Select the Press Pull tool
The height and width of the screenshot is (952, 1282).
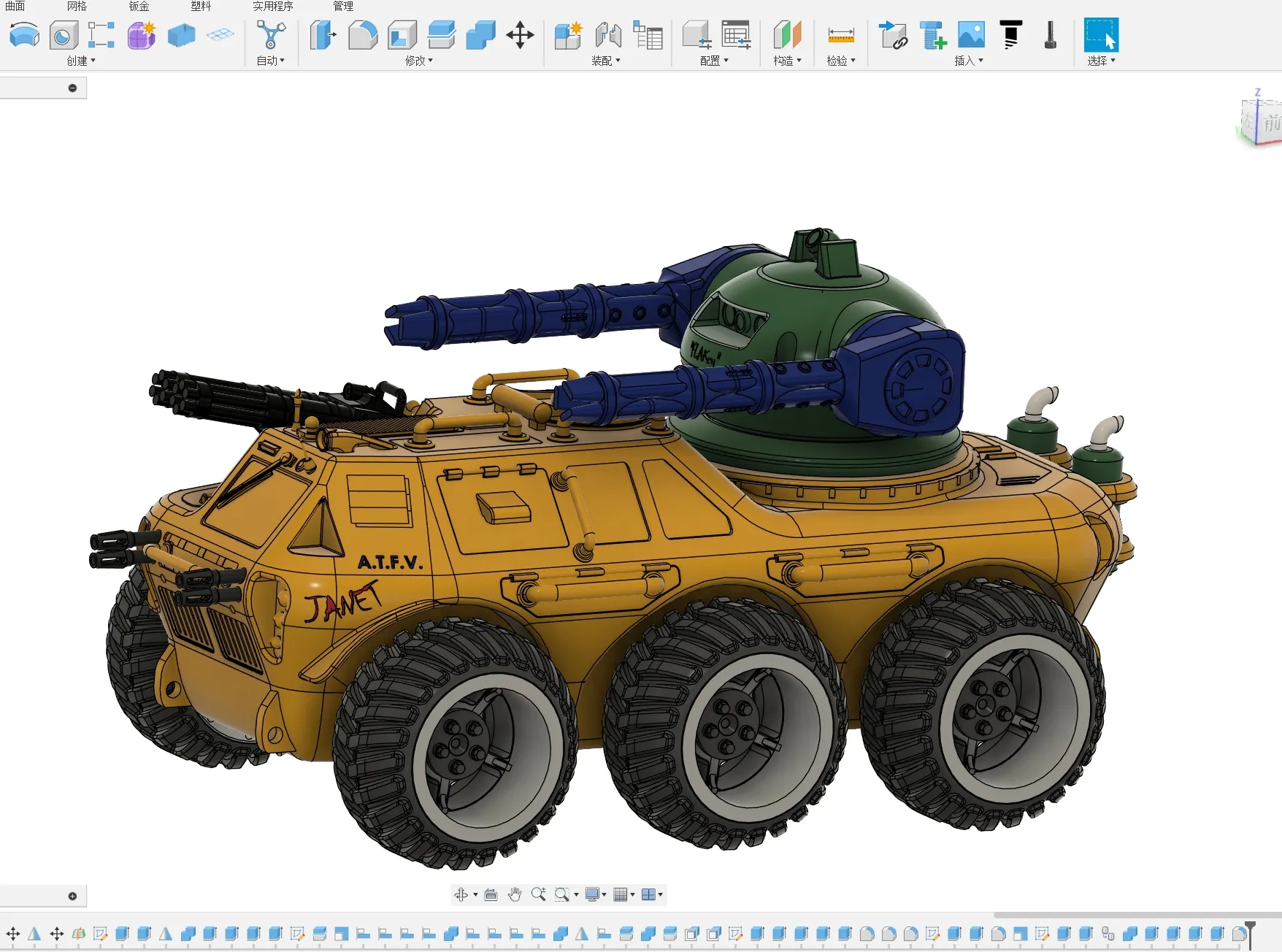(x=322, y=35)
